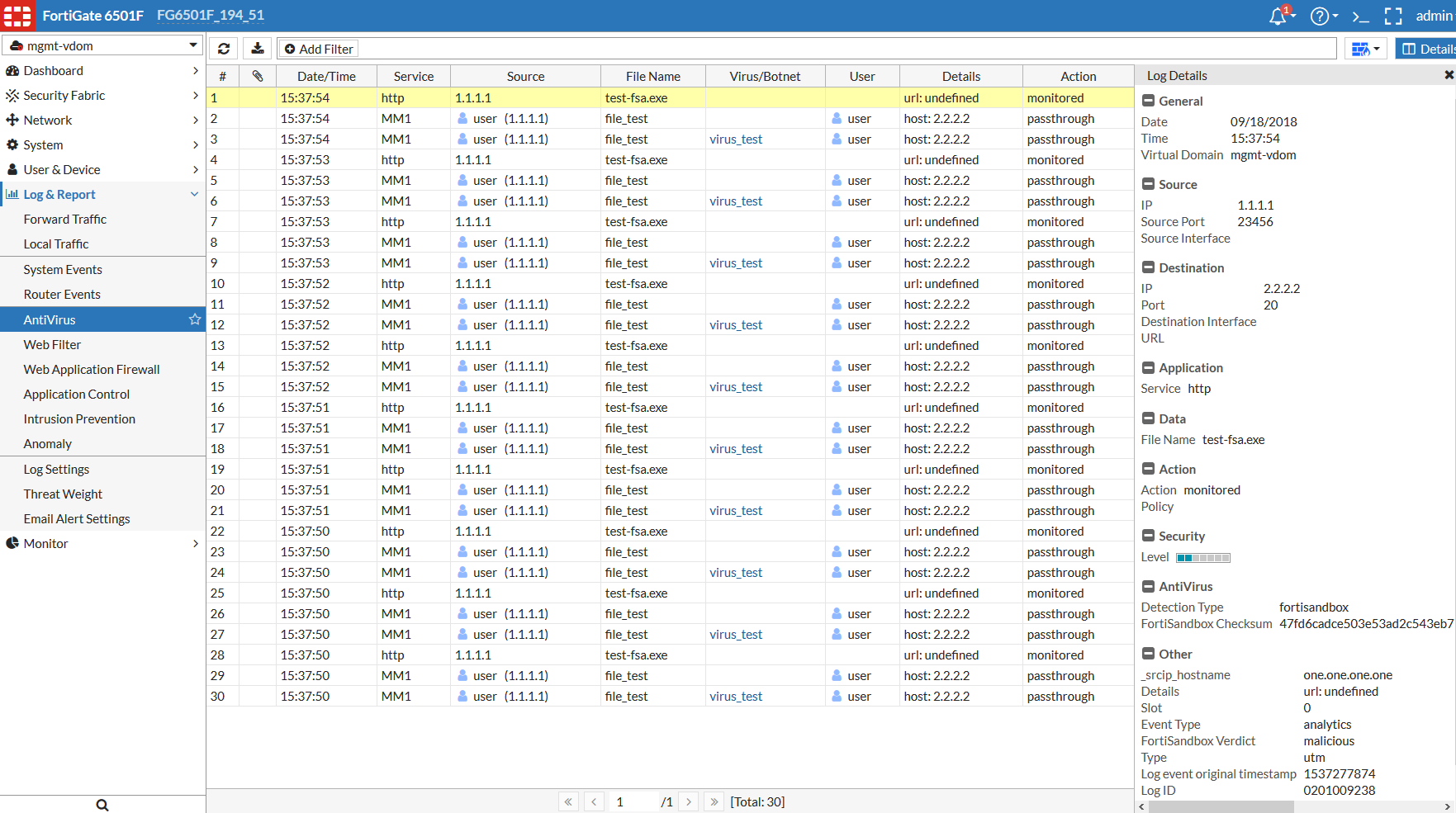Collapse the Source section
The width and height of the screenshot is (1456, 813).
[x=1148, y=184]
